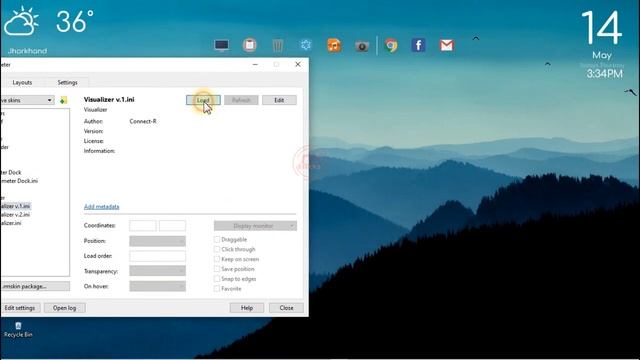Open the blue settings gear dock icon
This screenshot has width=640, height=360.
point(306,45)
